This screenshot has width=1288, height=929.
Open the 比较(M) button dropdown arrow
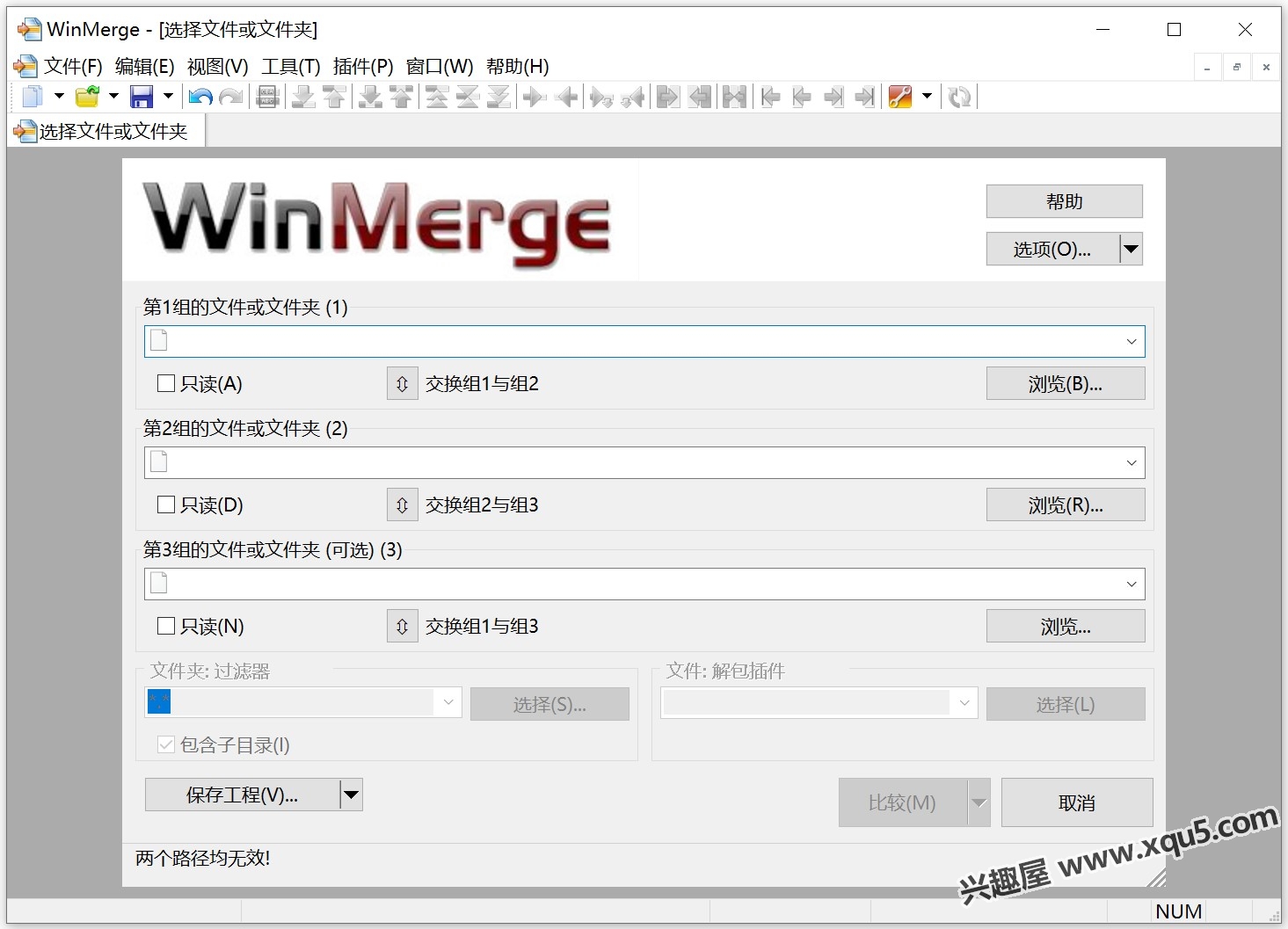tap(979, 802)
